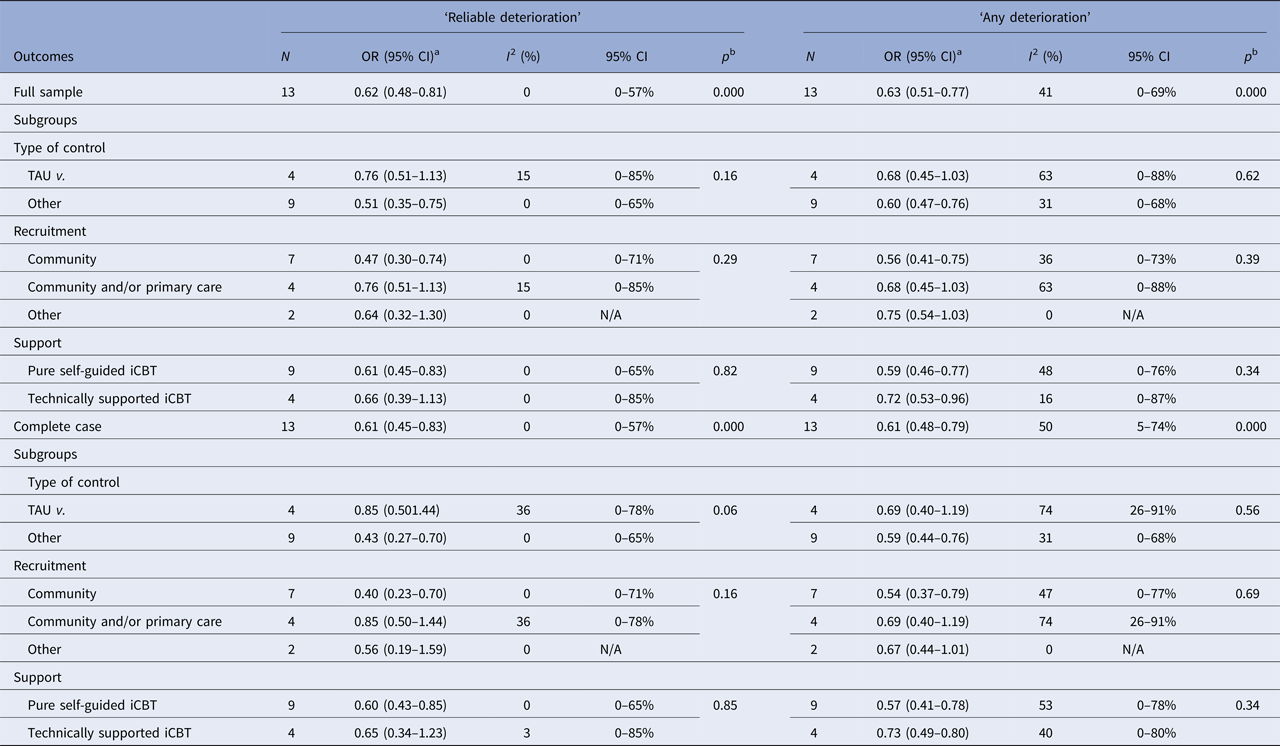Select the cell 0.43 (0.27–0.70)
This screenshot has width=1280, height=746.
click(400, 538)
